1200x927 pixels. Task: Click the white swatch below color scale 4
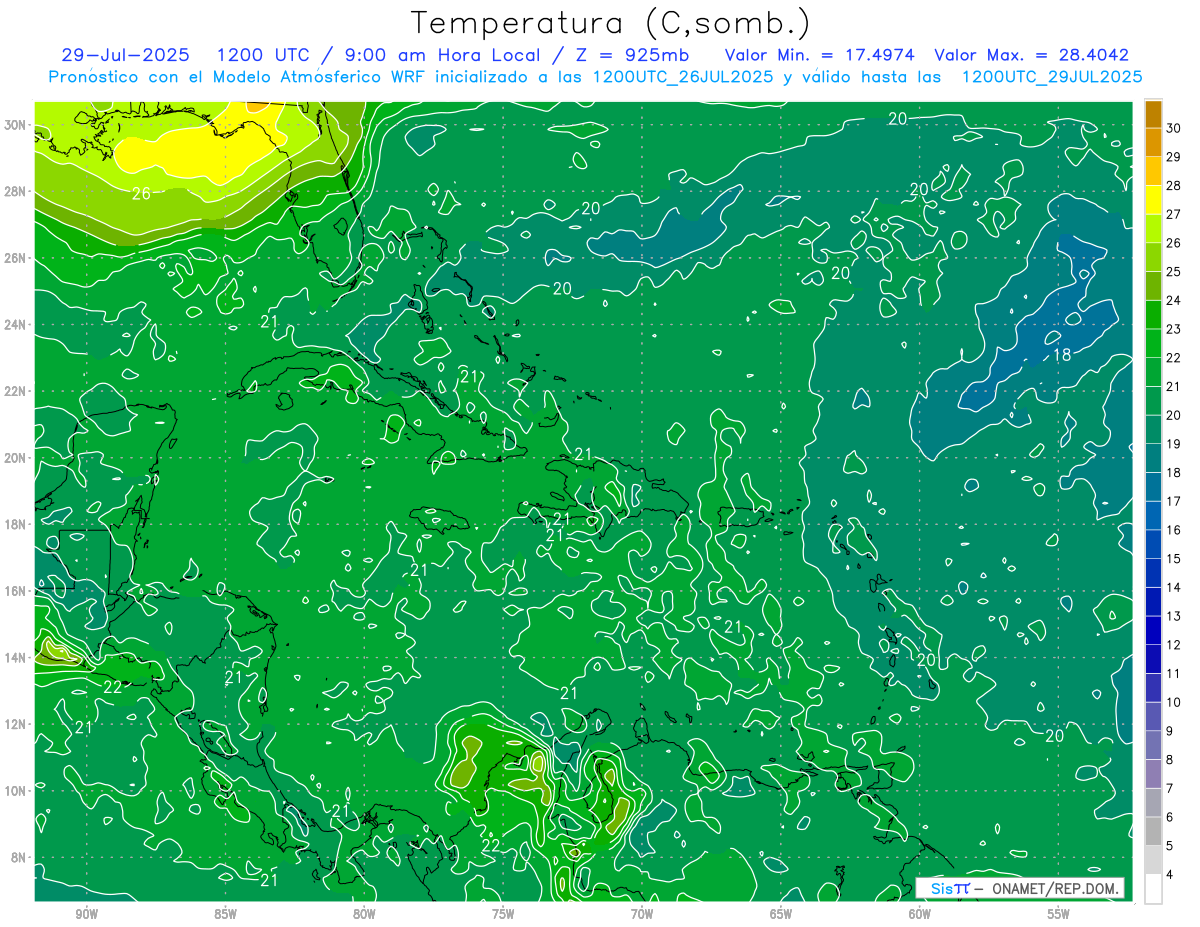tap(1153, 888)
